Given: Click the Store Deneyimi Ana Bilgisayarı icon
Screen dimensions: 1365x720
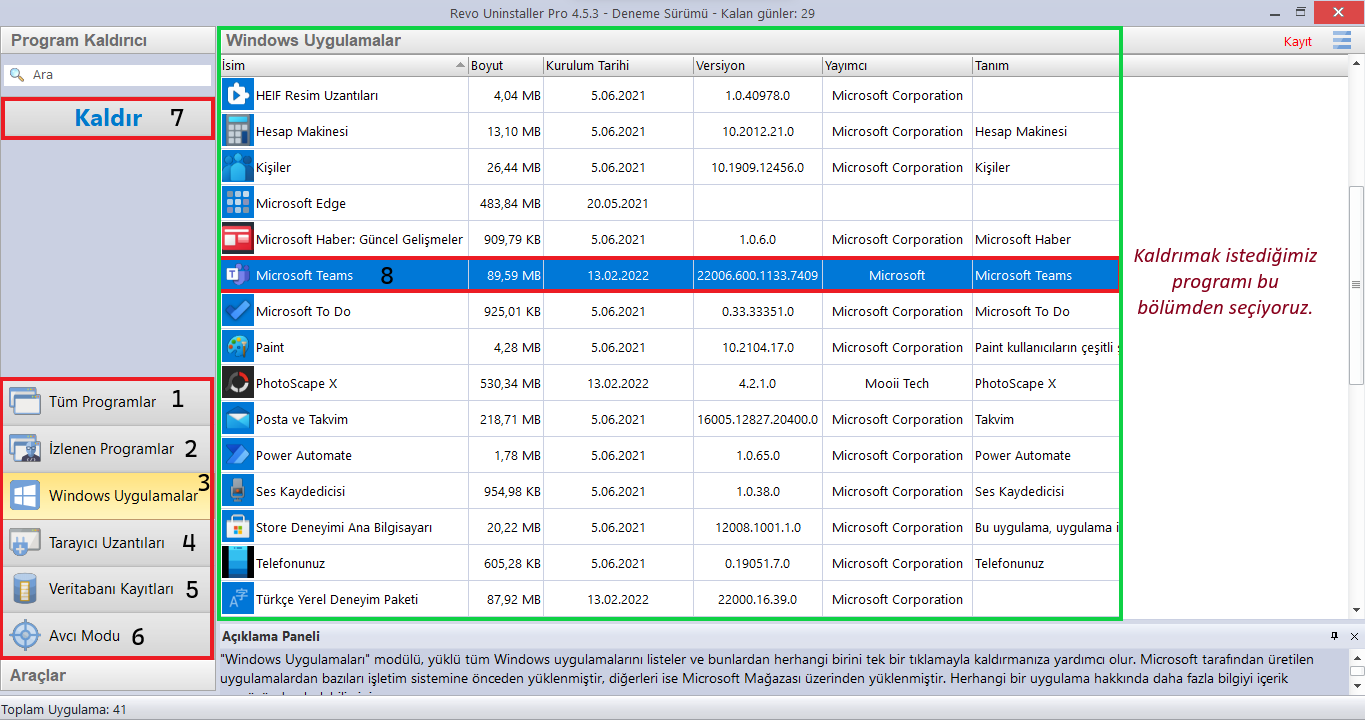Looking at the screenshot, I should (238, 527).
